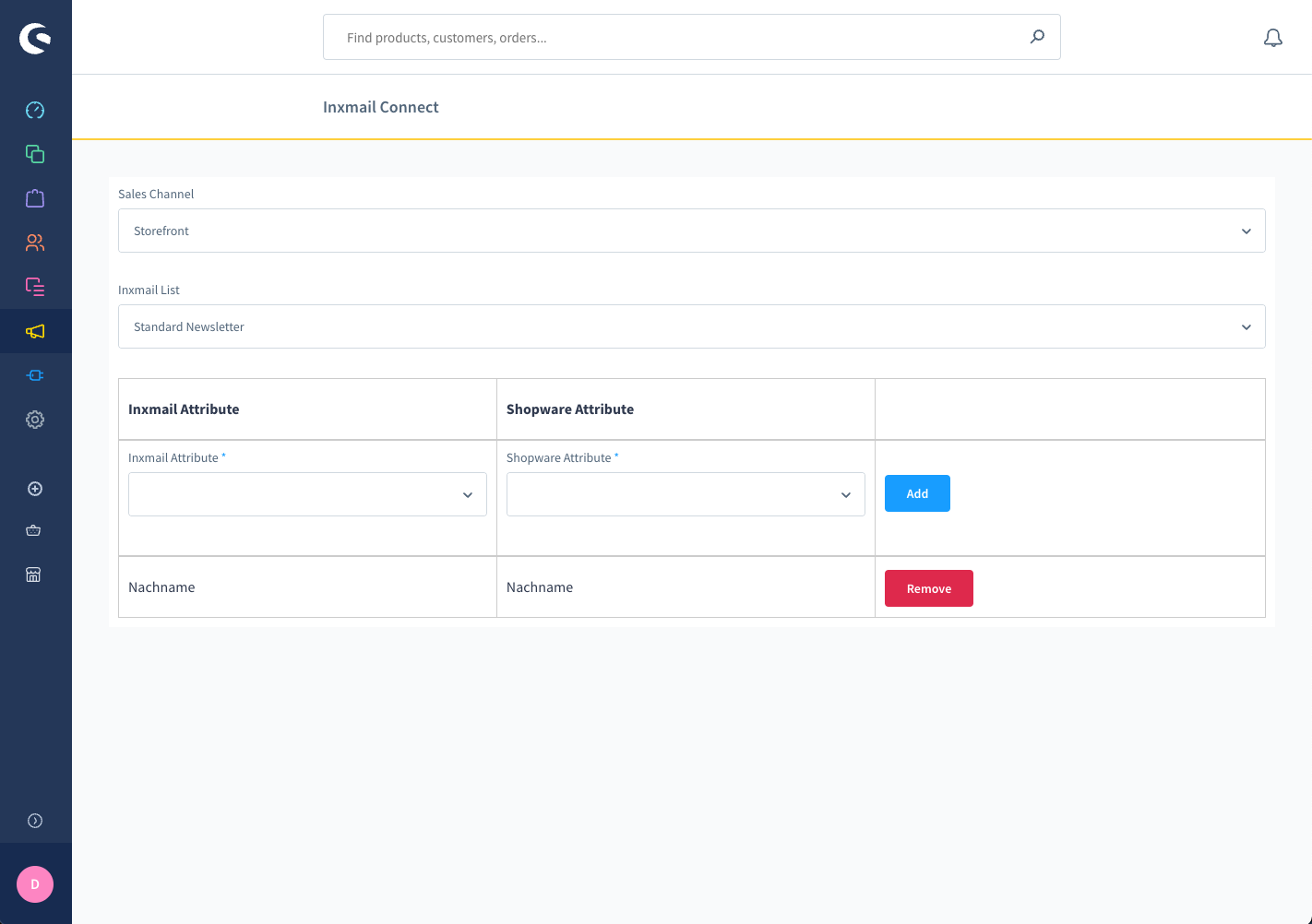Click the Shopware logo in the sidebar

35,38
